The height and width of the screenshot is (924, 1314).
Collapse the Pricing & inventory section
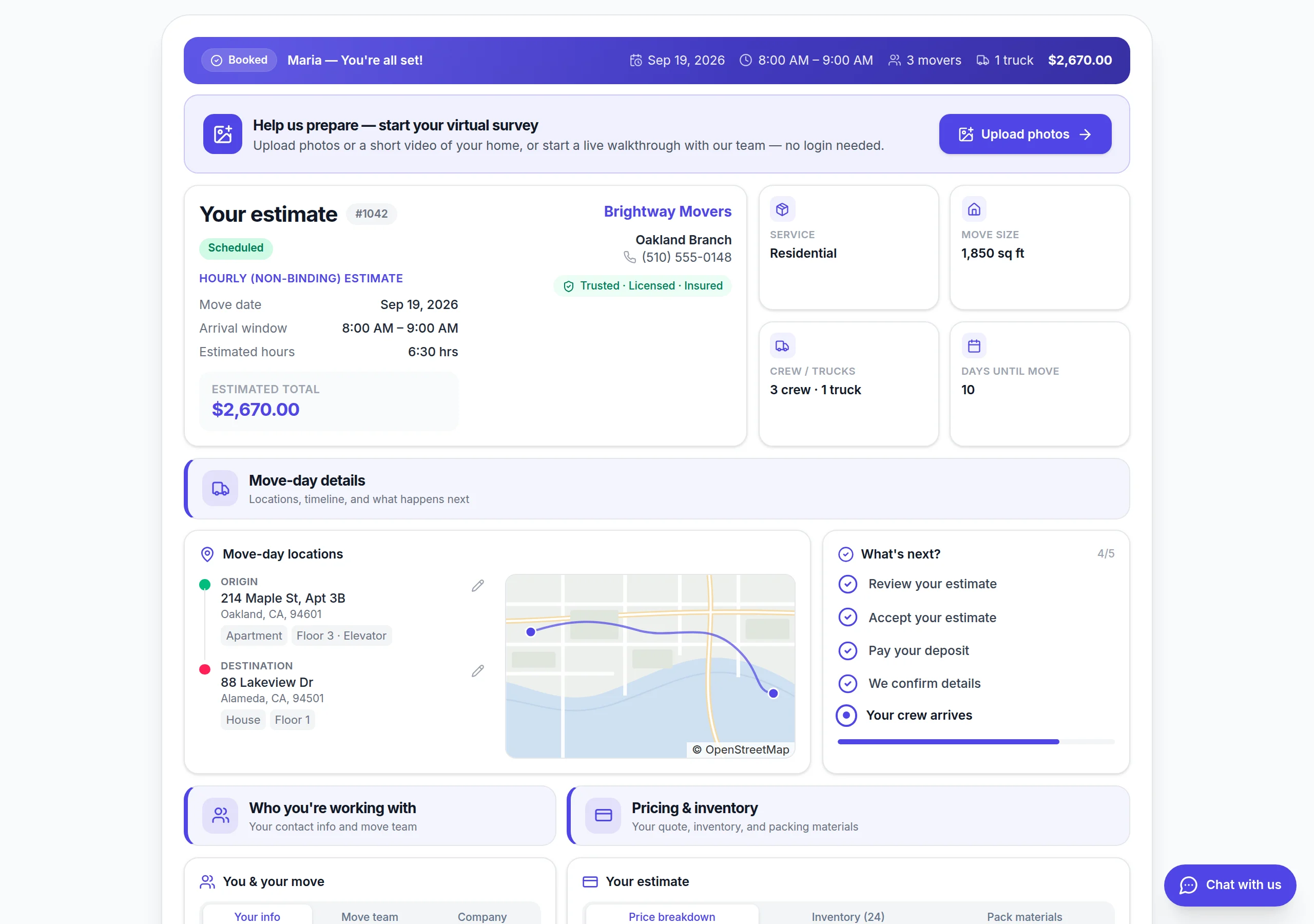848,816
